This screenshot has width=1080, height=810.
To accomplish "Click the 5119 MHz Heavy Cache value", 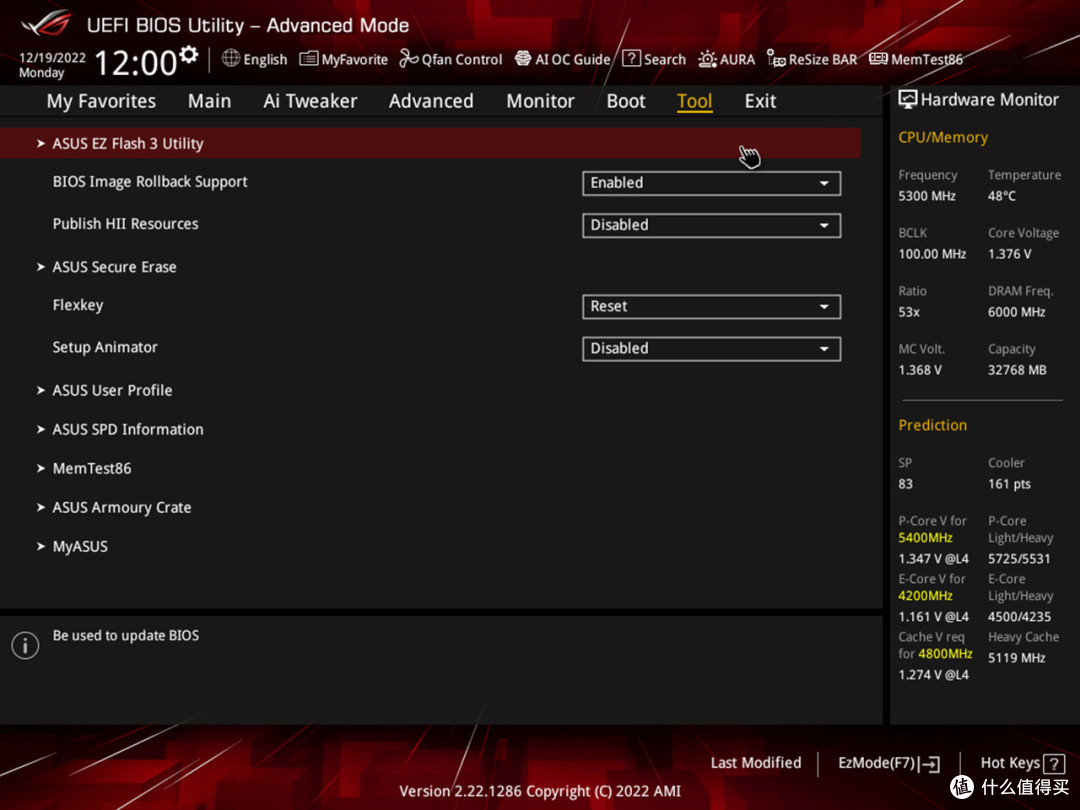I will (x=1017, y=658).
